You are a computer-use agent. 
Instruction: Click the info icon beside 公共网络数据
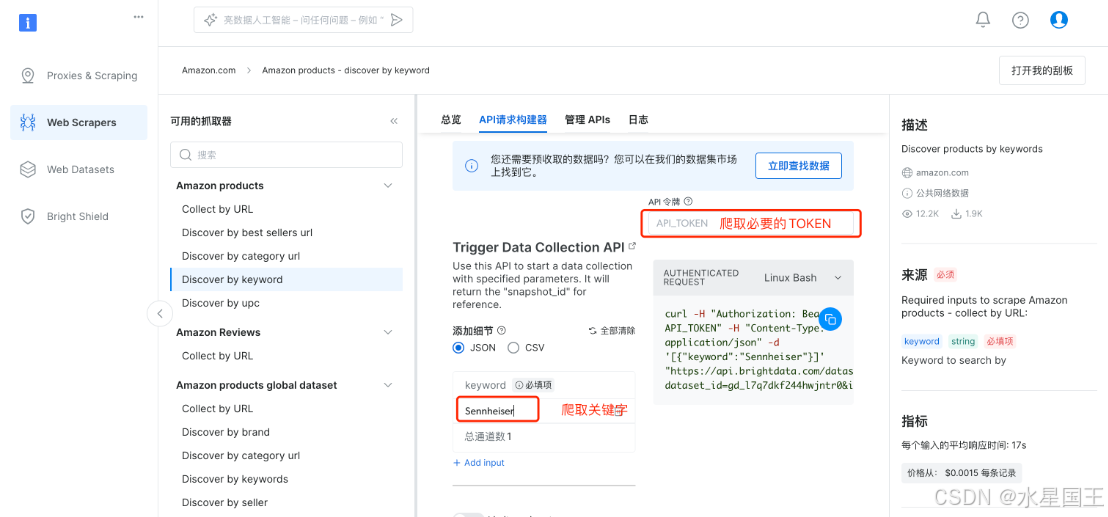[x=907, y=193]
